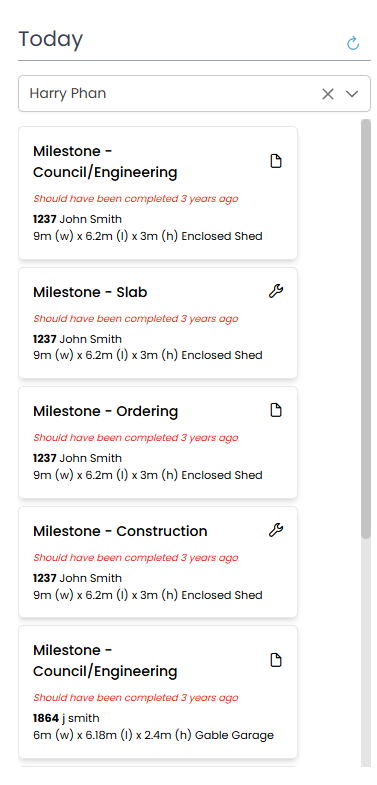This screenshot has width=377, height=785.
Task: Expand the Harry Phan dropdown chevron
Action: [352, 94]
